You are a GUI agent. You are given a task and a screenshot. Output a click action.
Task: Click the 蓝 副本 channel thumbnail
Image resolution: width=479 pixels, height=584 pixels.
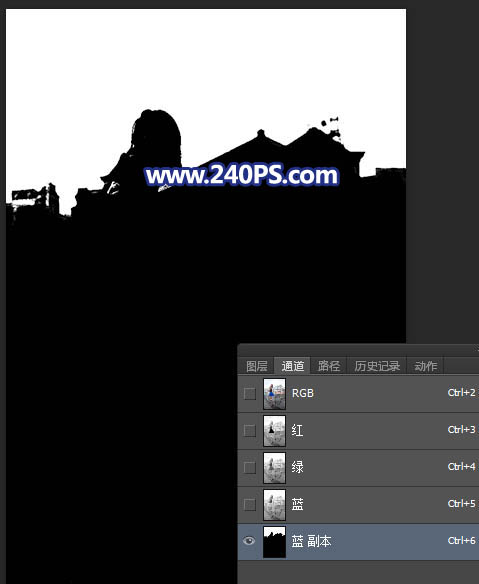point(275,542)
